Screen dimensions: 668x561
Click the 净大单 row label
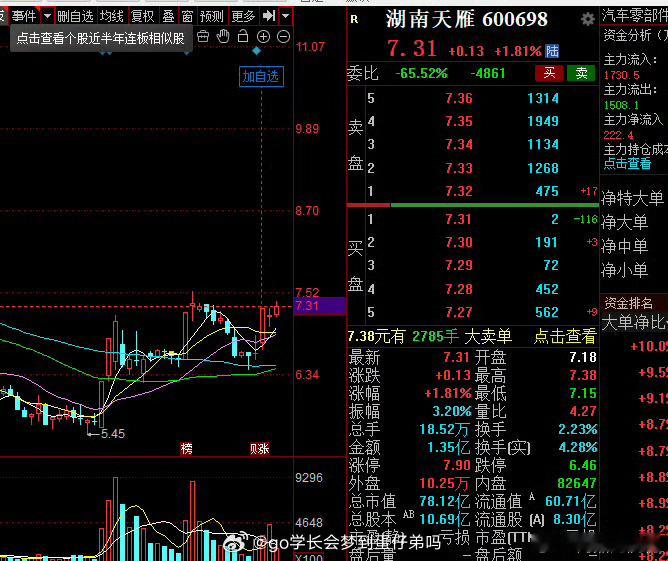pos(625,222)
